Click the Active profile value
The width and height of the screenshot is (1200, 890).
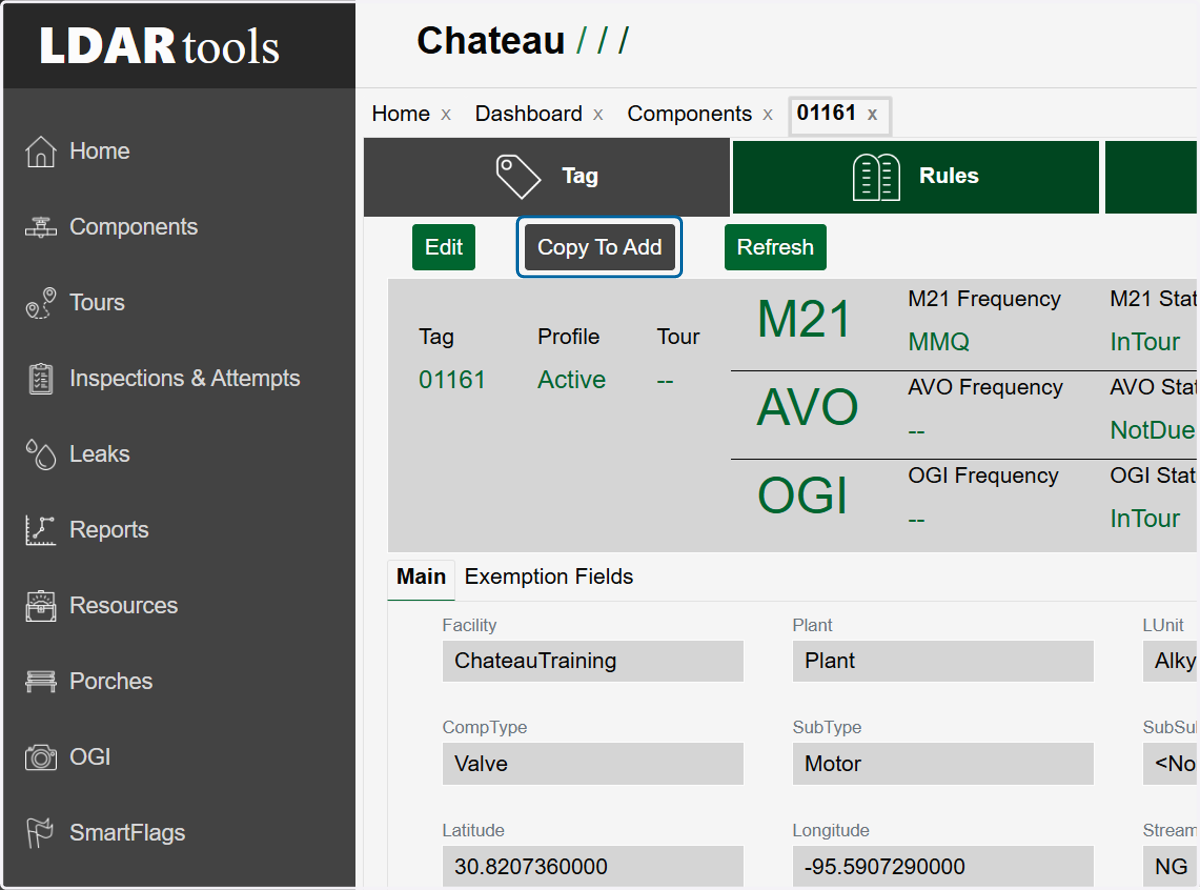(572, 380)
